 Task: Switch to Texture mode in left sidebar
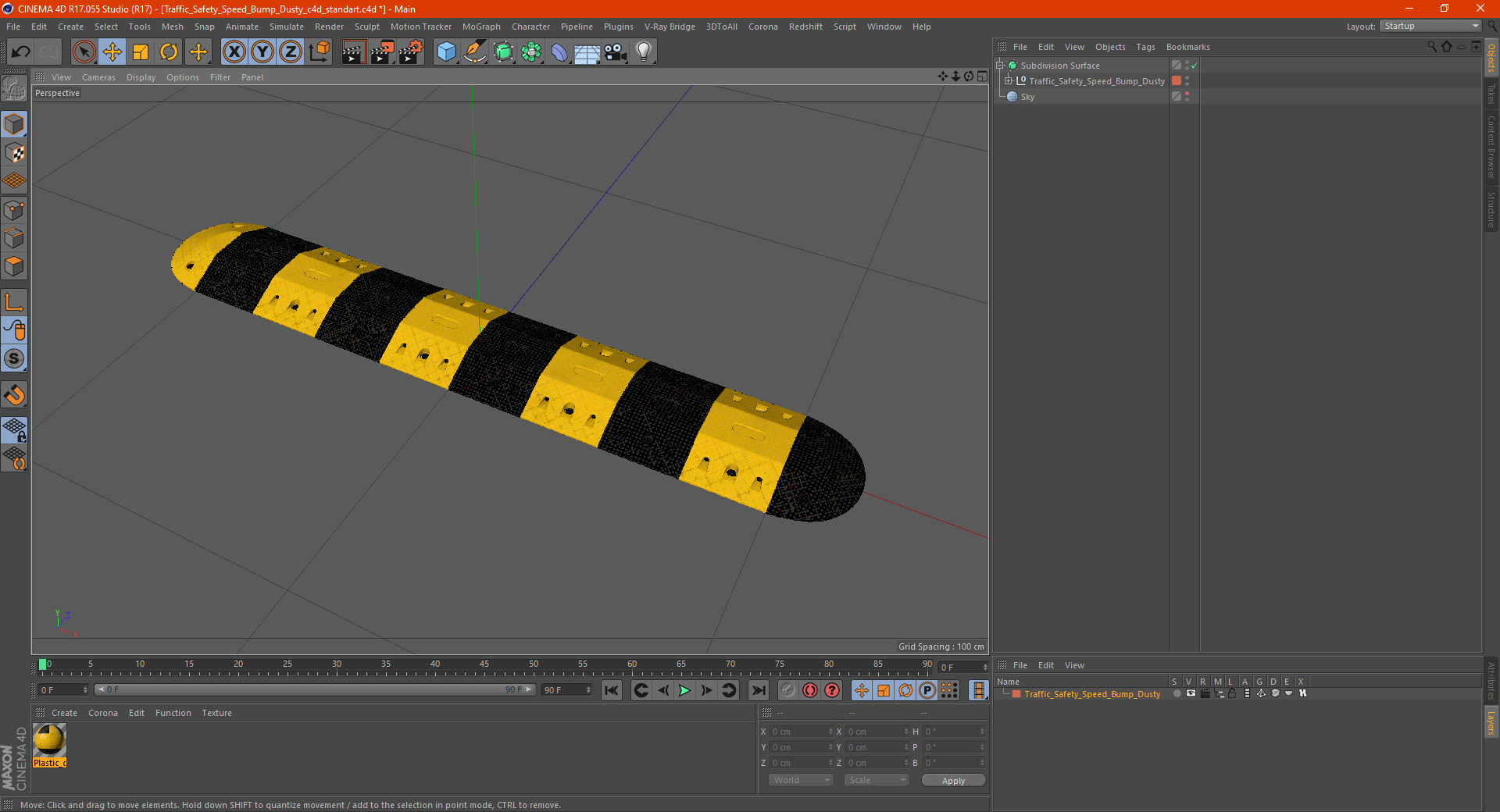(x=14, y=152)
